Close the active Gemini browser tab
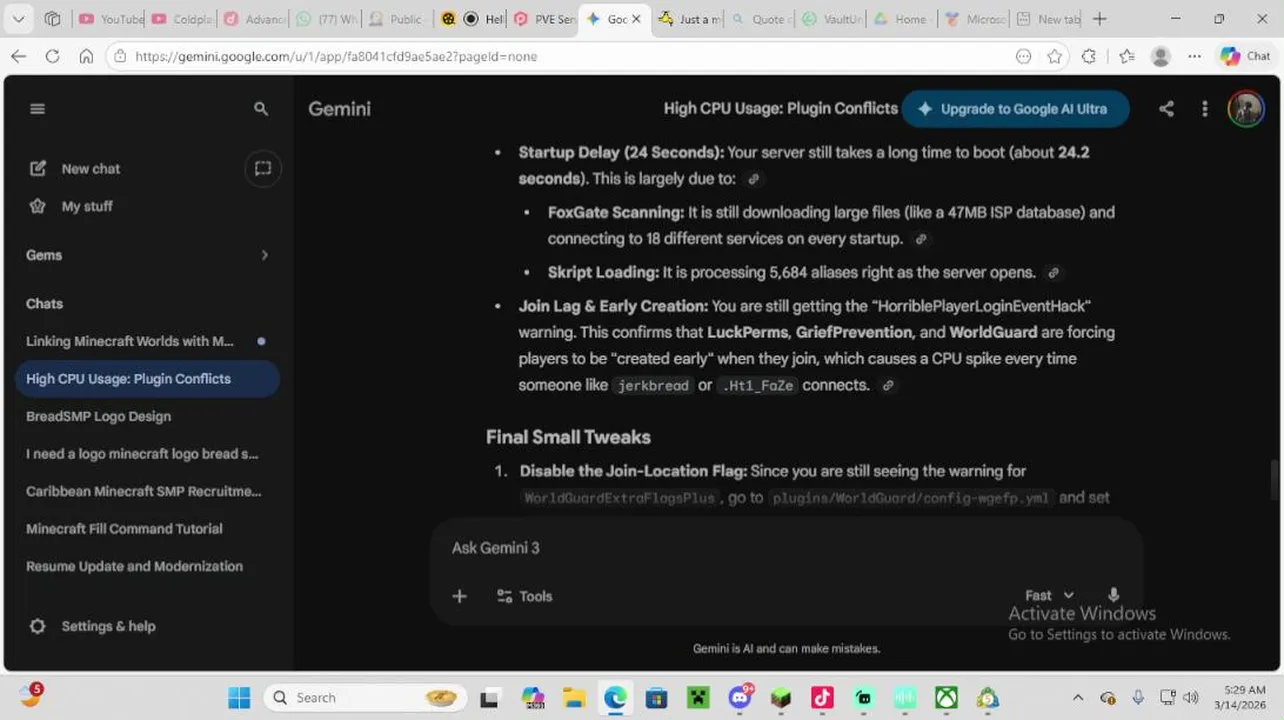This screenshot has width=1284, height=720. point(635,19)
